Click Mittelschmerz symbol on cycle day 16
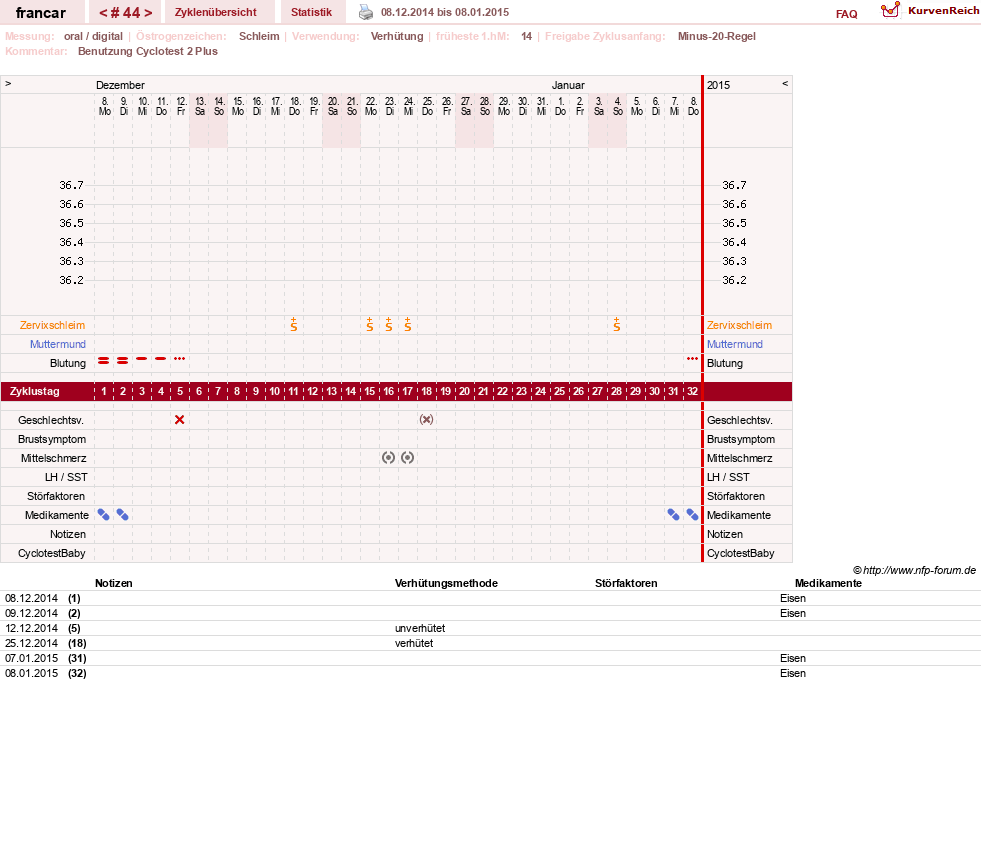Image resolution: width=981 pixels, height=862 pixels. (389, 458)
